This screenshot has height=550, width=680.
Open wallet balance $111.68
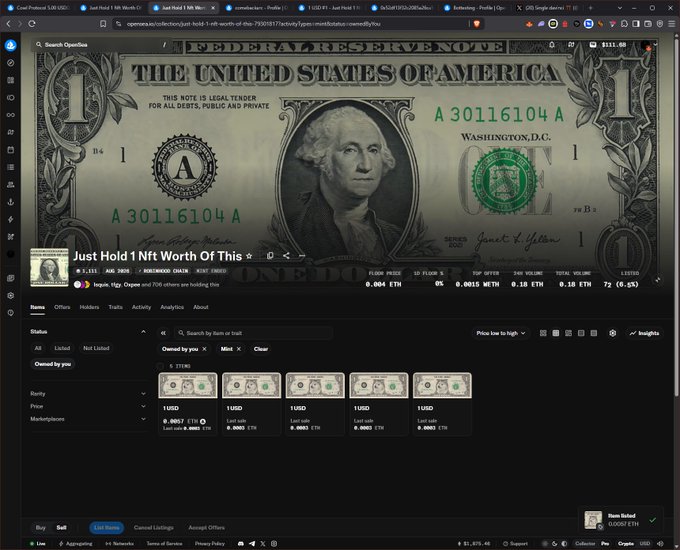click(x=608, y=45)
